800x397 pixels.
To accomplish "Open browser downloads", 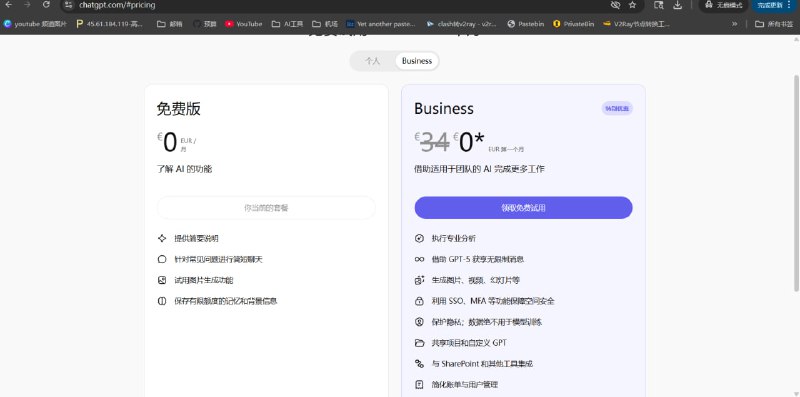I will [x=678, y=5].
